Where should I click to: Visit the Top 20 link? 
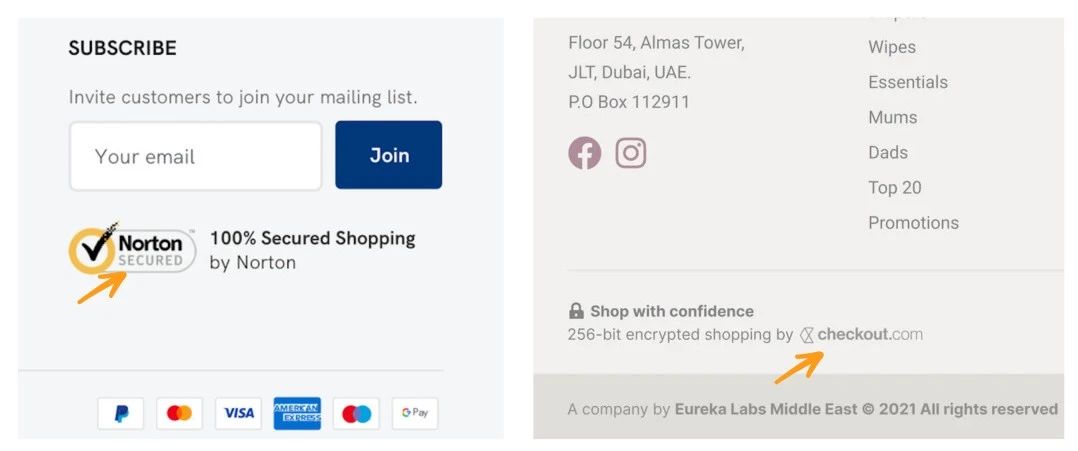895,187
